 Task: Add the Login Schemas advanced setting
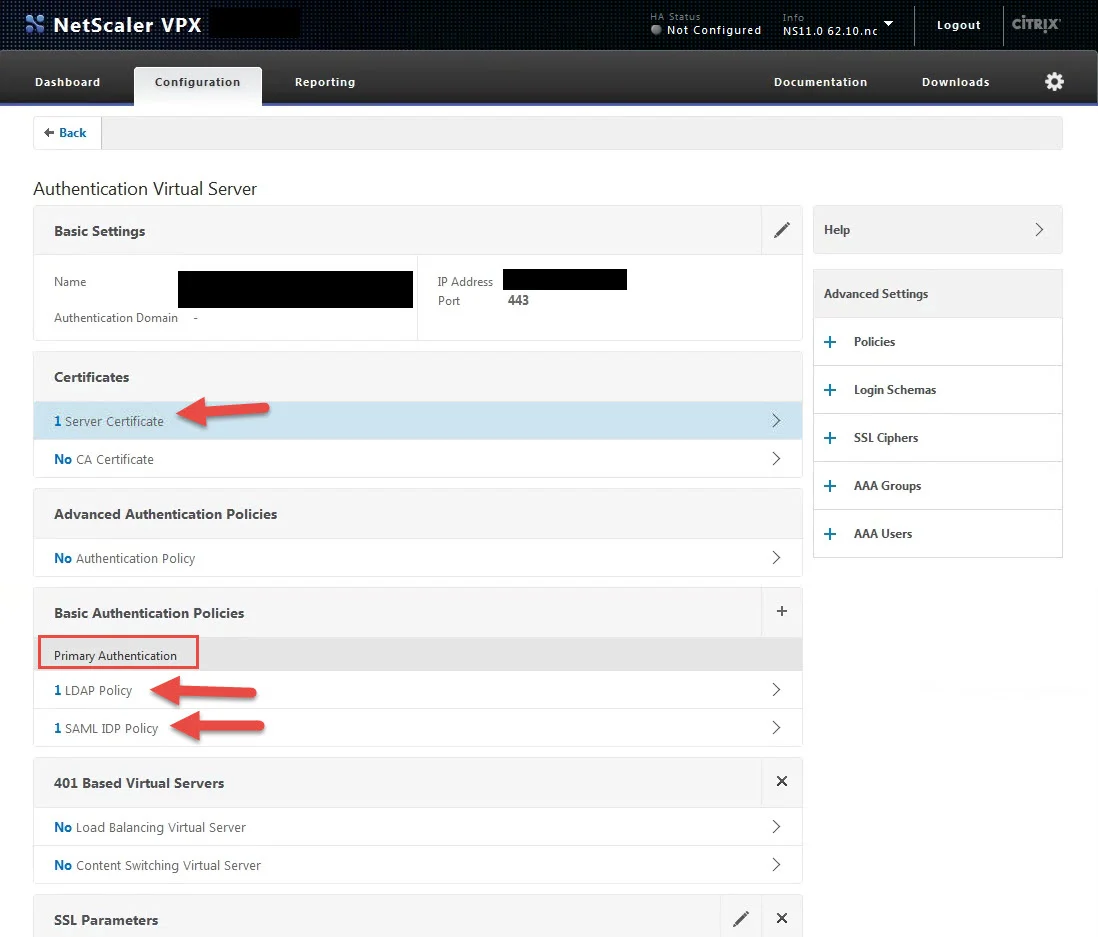830,390
